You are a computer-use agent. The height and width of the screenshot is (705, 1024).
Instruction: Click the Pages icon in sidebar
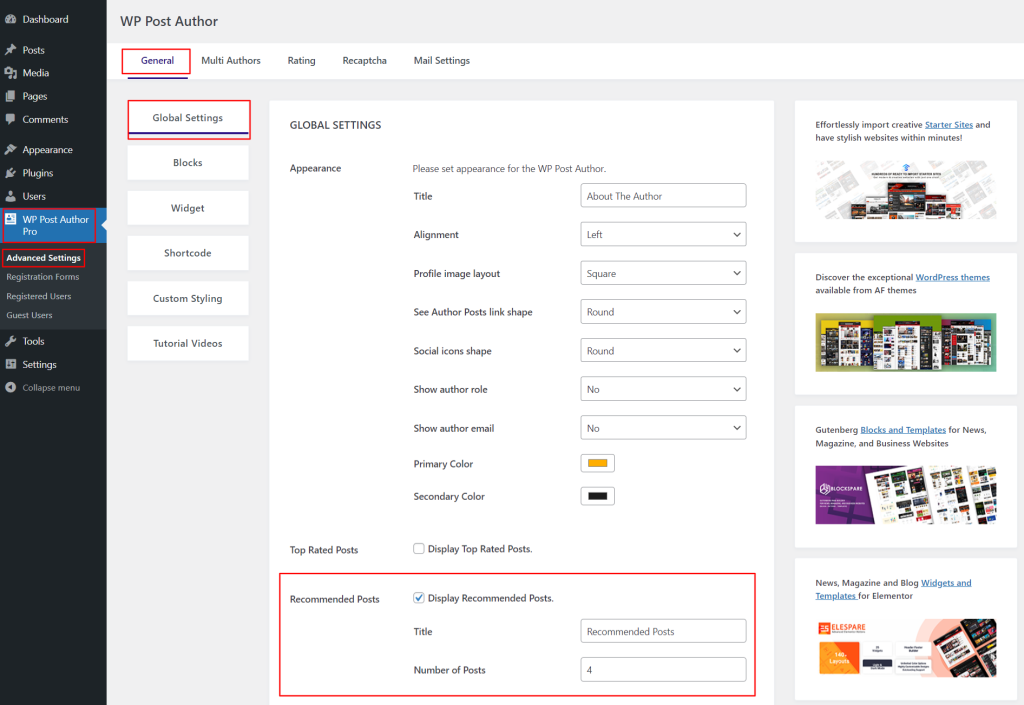coord(10,97)
